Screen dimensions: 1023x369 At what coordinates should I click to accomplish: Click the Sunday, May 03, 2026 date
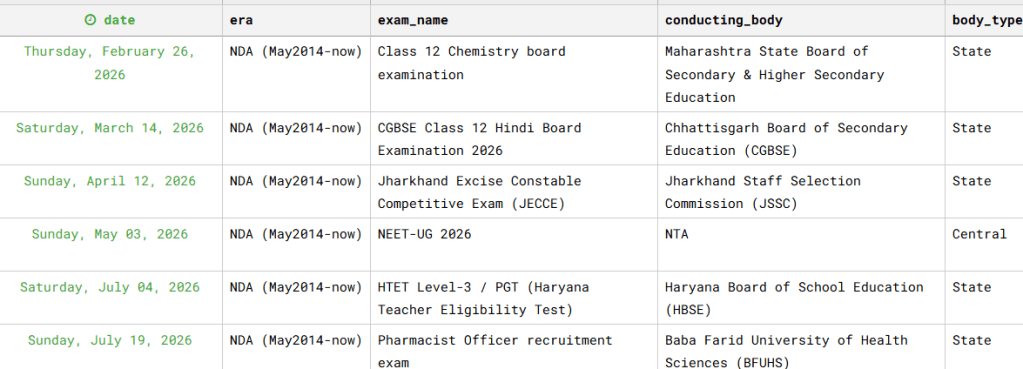pos(110,234)
